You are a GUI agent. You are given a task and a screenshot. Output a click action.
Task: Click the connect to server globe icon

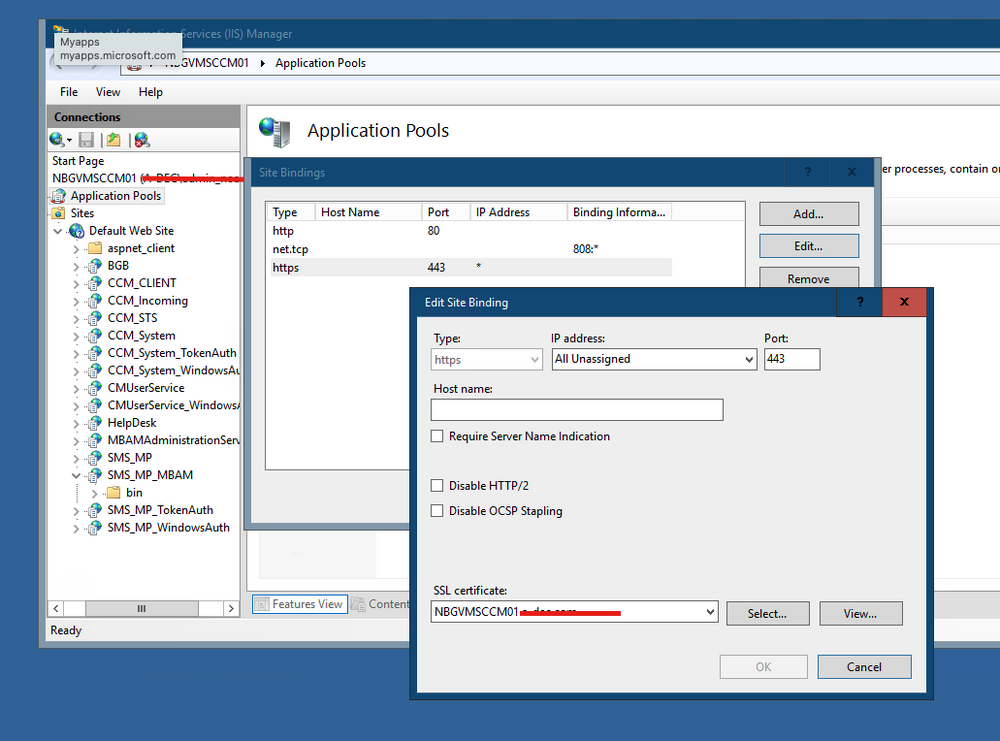57,140
